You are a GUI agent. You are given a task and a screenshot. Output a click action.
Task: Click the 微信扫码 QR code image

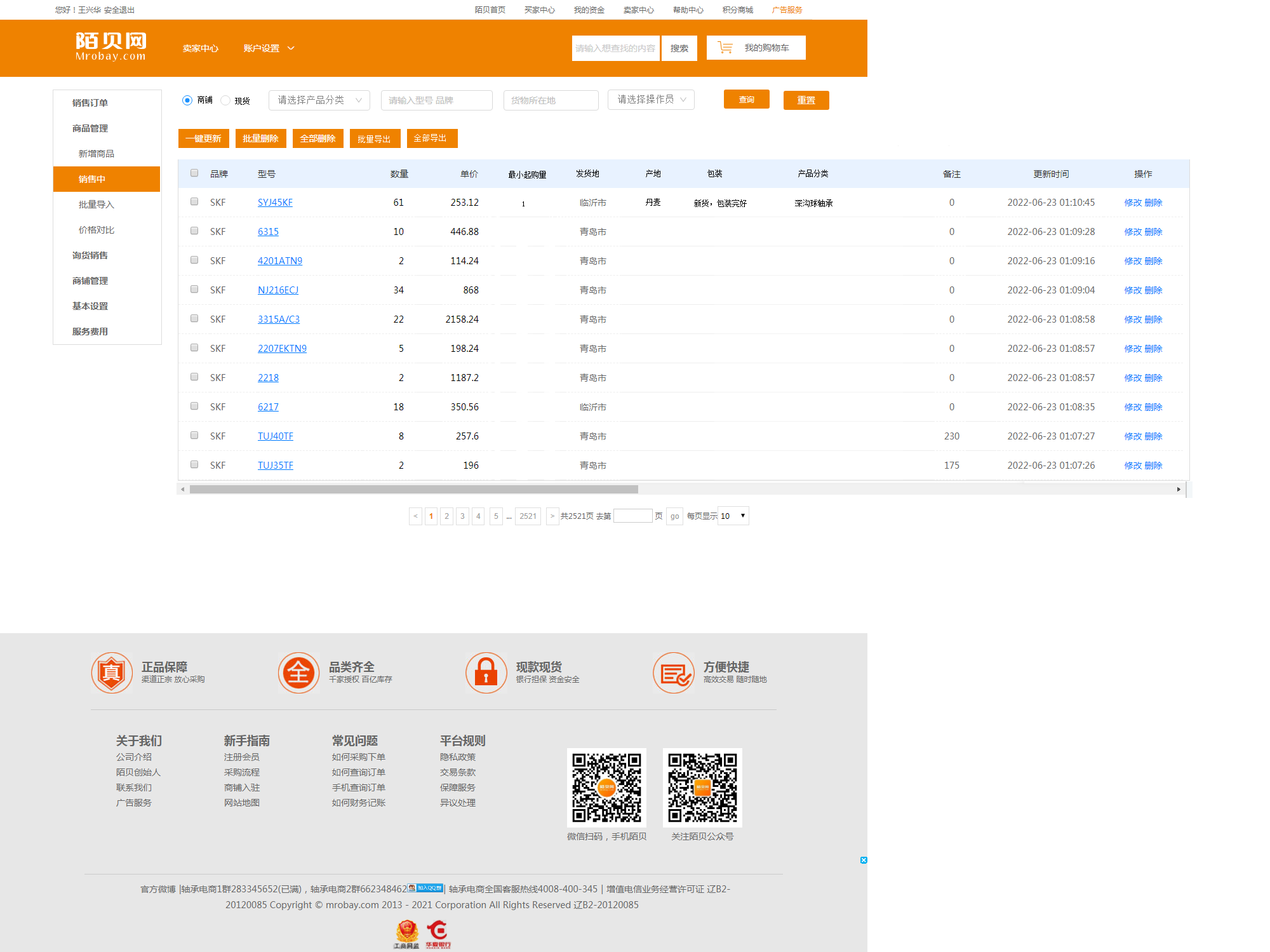point(606,788)
